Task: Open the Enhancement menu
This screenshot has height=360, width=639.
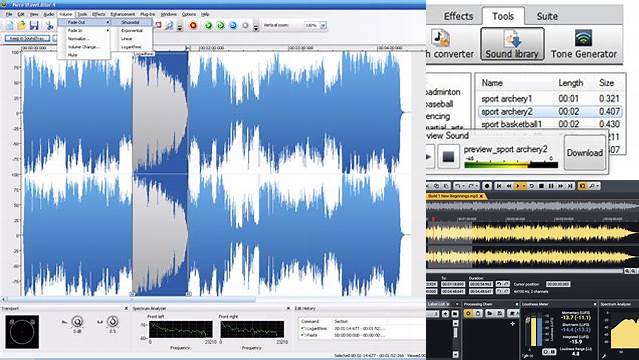Action: [x=122, y=14]
